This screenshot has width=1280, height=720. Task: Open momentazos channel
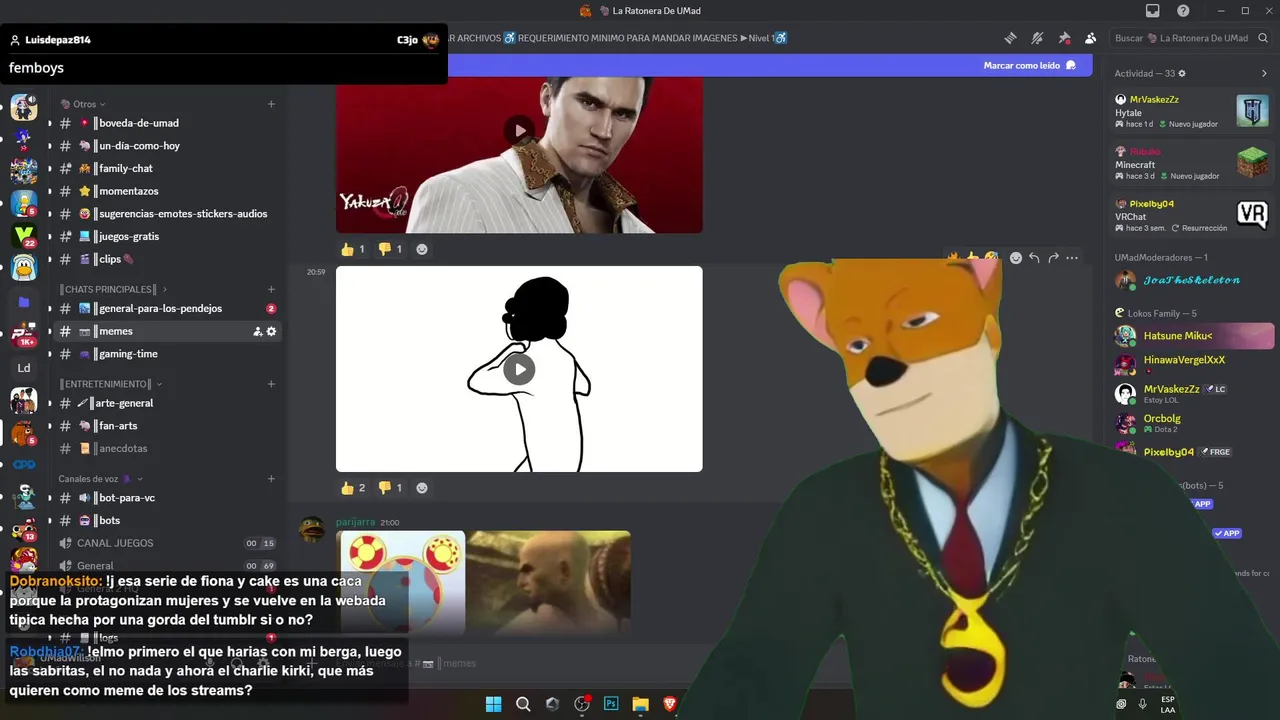pyautogui.click(x=166, y=191)
